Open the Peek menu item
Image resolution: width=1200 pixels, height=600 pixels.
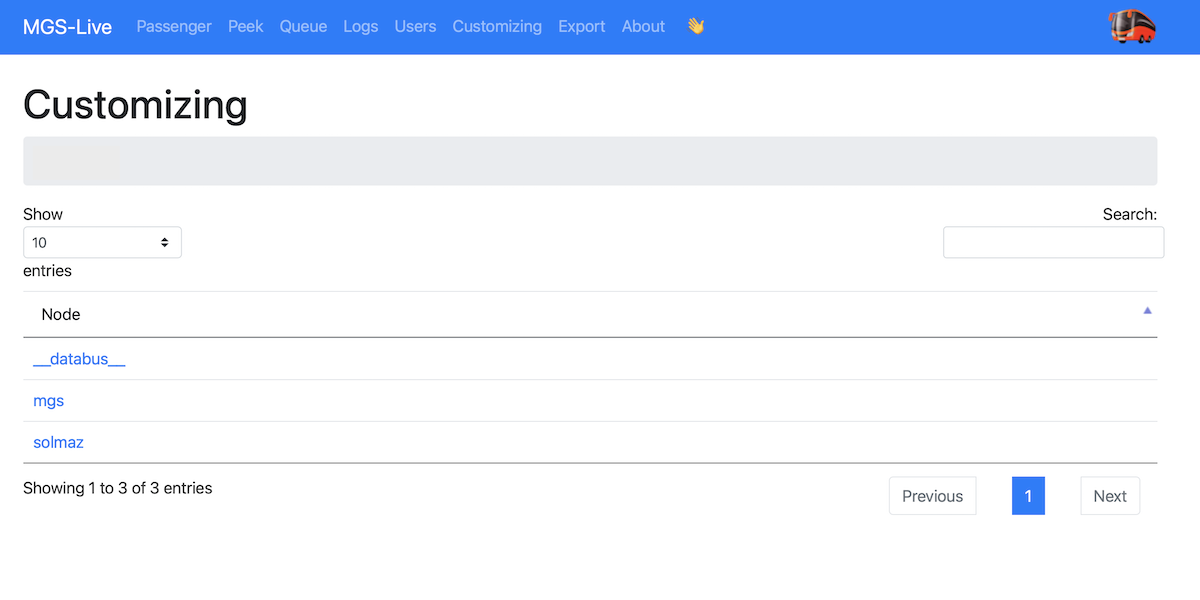pyautogui.click(x=246, y=27)
